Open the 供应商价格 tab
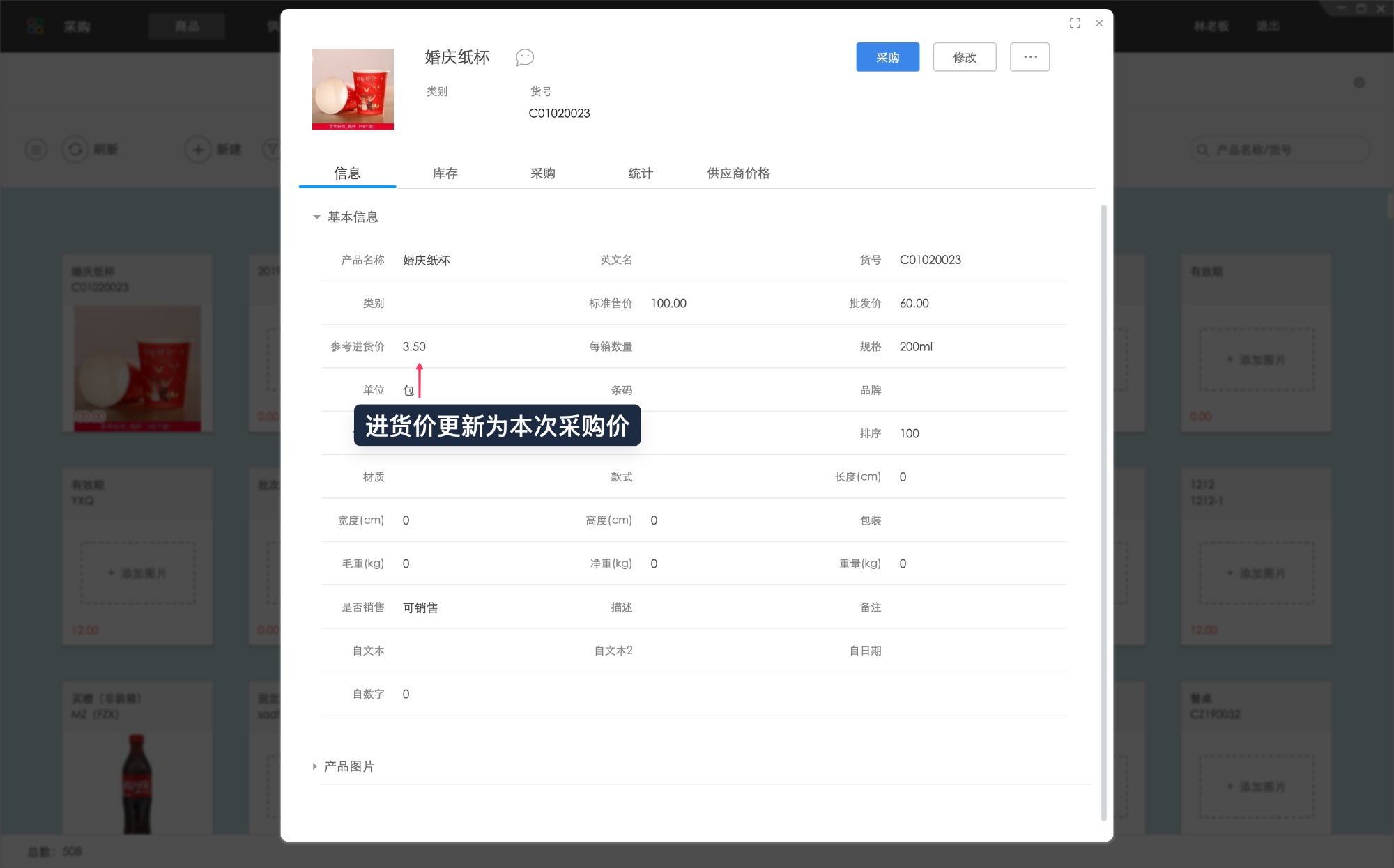The height and width of the screenshot is (868, 1394). (x=738, y=173)
